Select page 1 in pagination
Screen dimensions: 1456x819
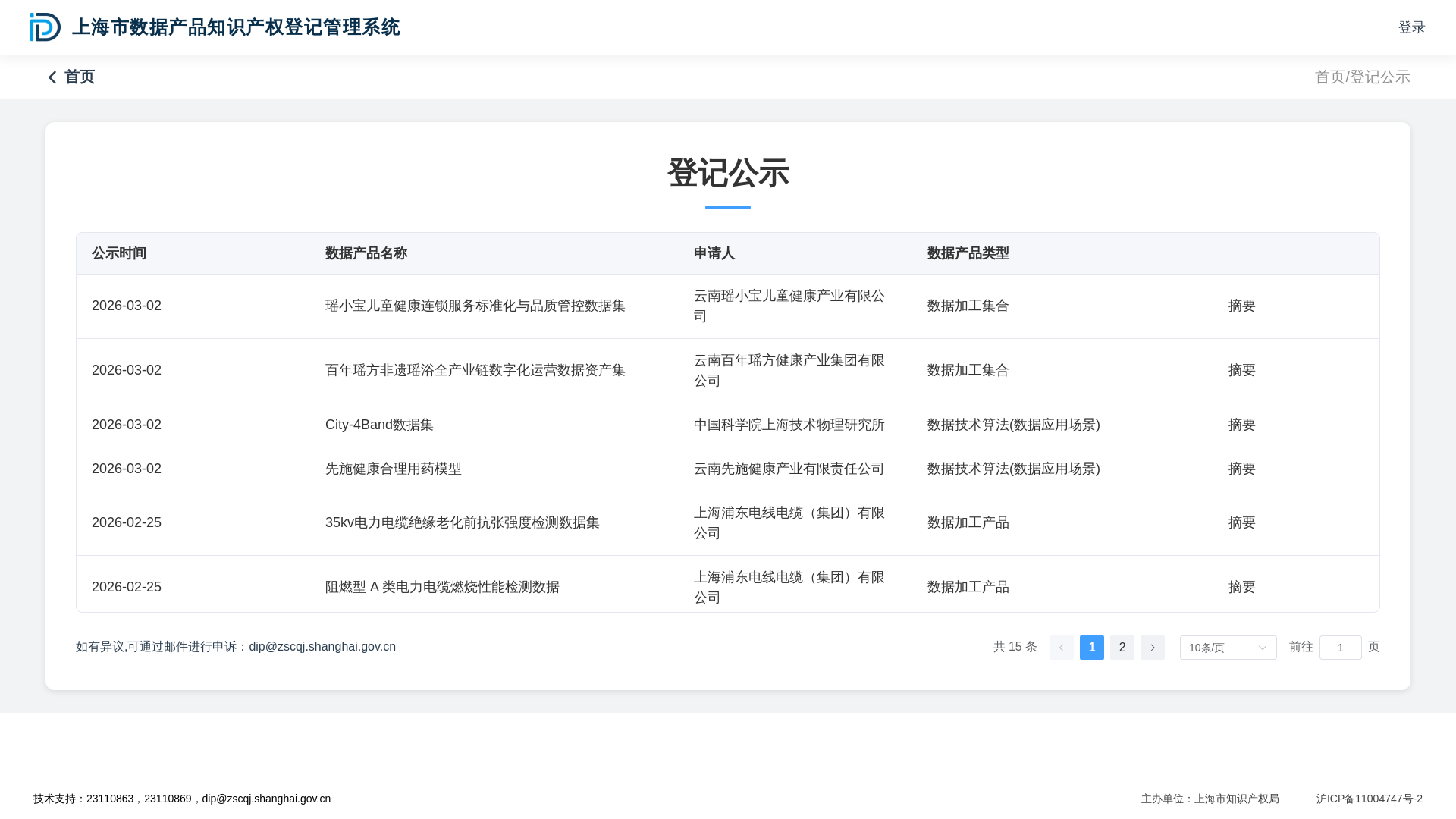coord(1092,647)
